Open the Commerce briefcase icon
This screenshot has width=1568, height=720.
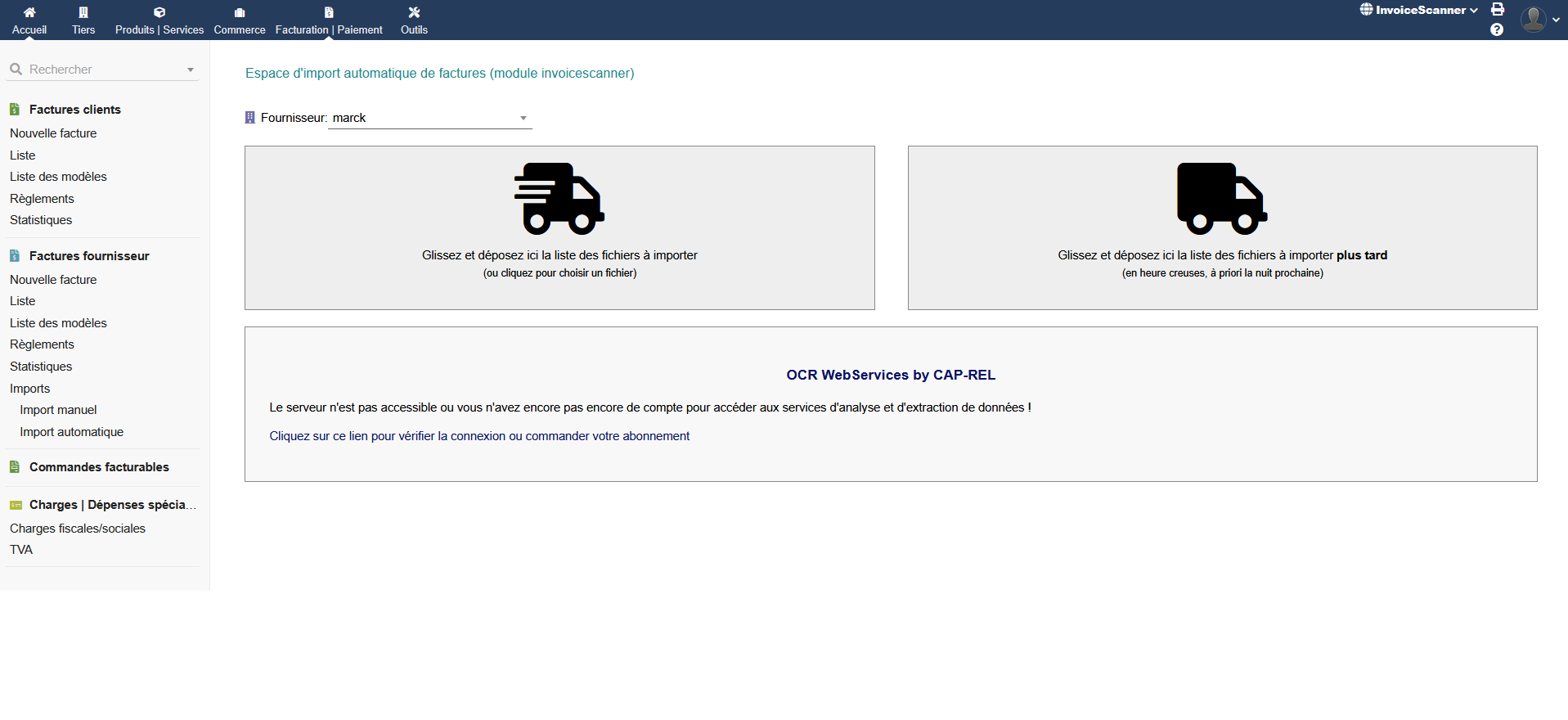tap(240, 12)
